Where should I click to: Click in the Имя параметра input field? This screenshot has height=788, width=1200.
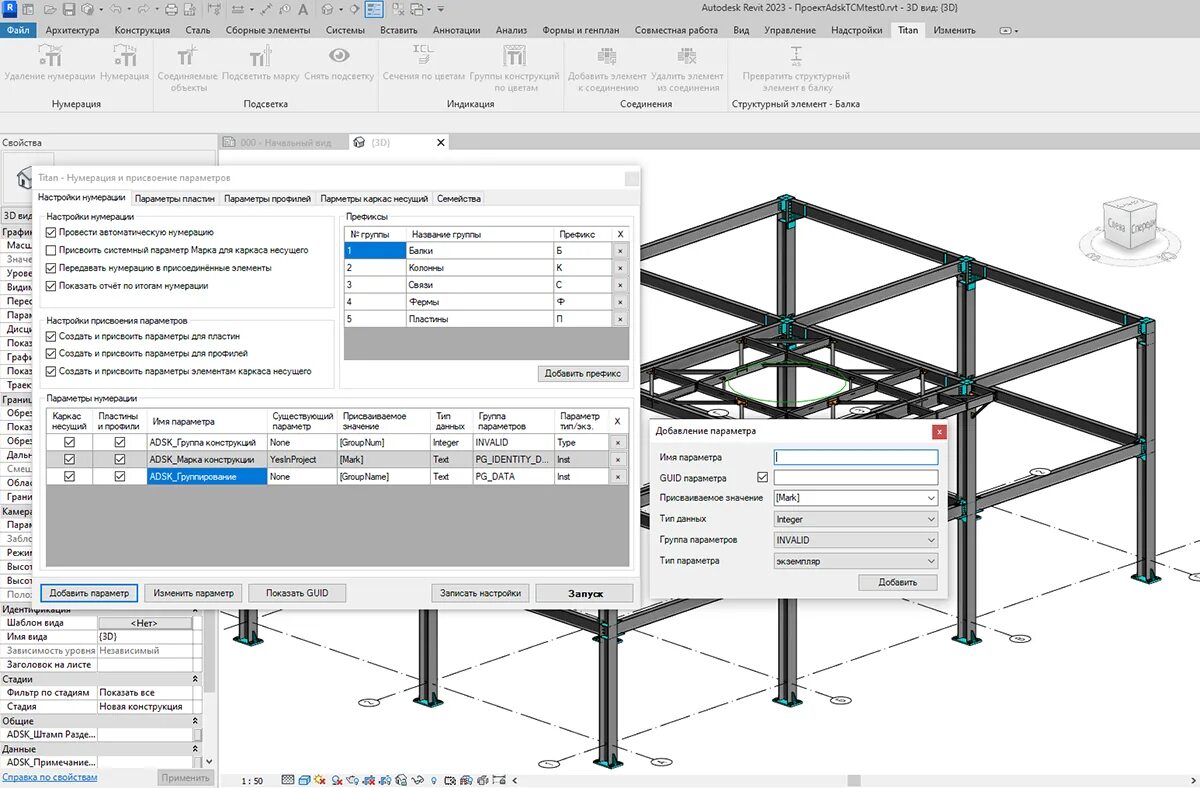tap(855, 457)
